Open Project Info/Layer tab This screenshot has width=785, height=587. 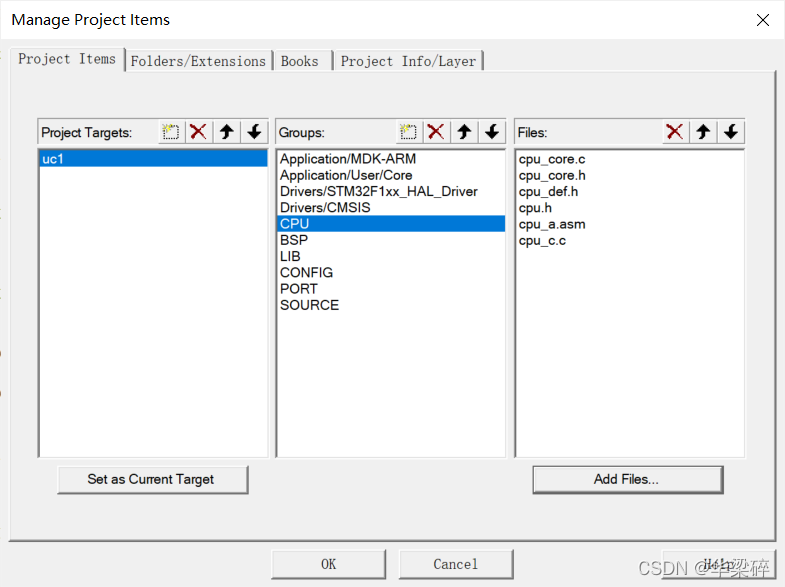(x=409, y=61)
